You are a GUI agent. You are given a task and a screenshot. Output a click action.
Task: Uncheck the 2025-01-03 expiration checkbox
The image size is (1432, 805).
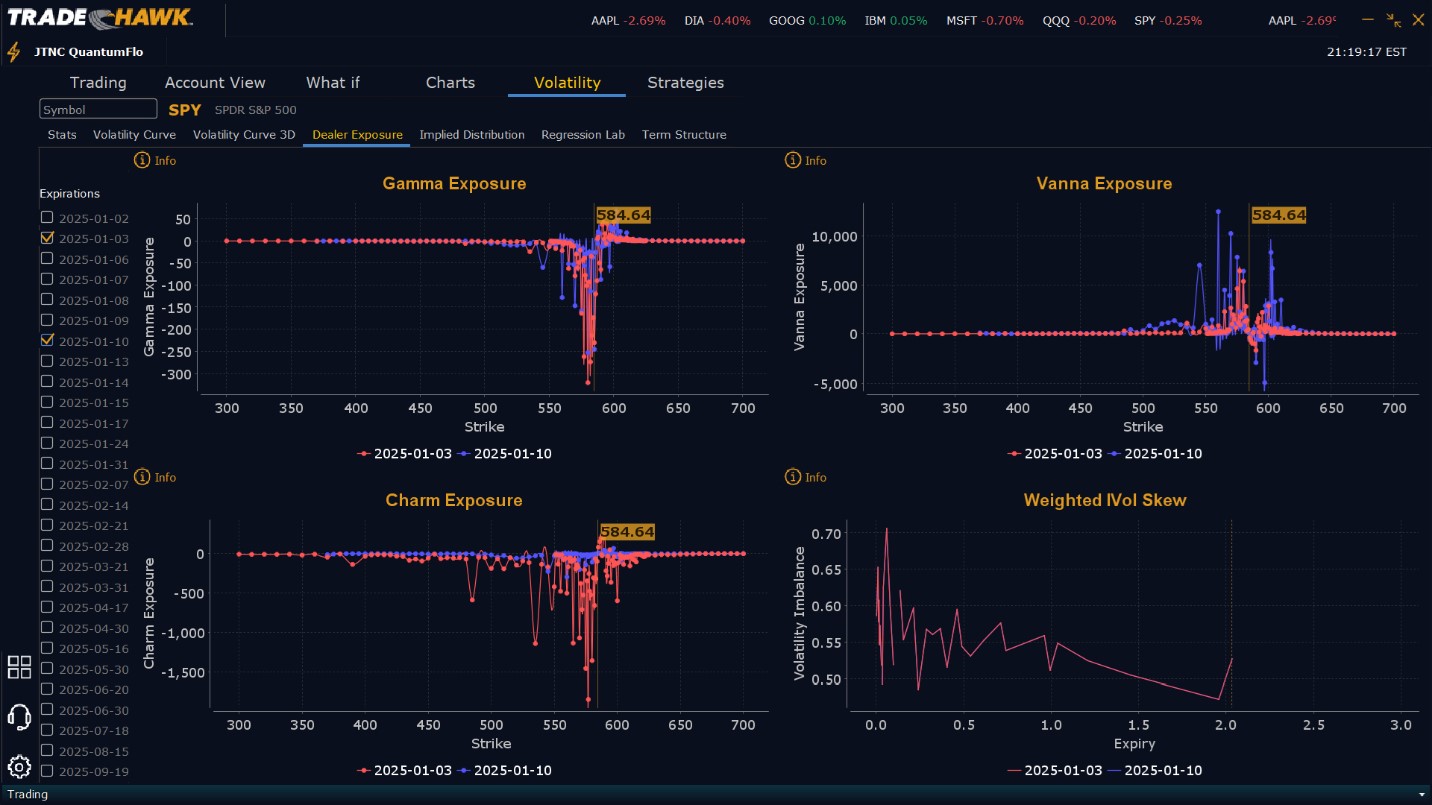click(47, 238)
